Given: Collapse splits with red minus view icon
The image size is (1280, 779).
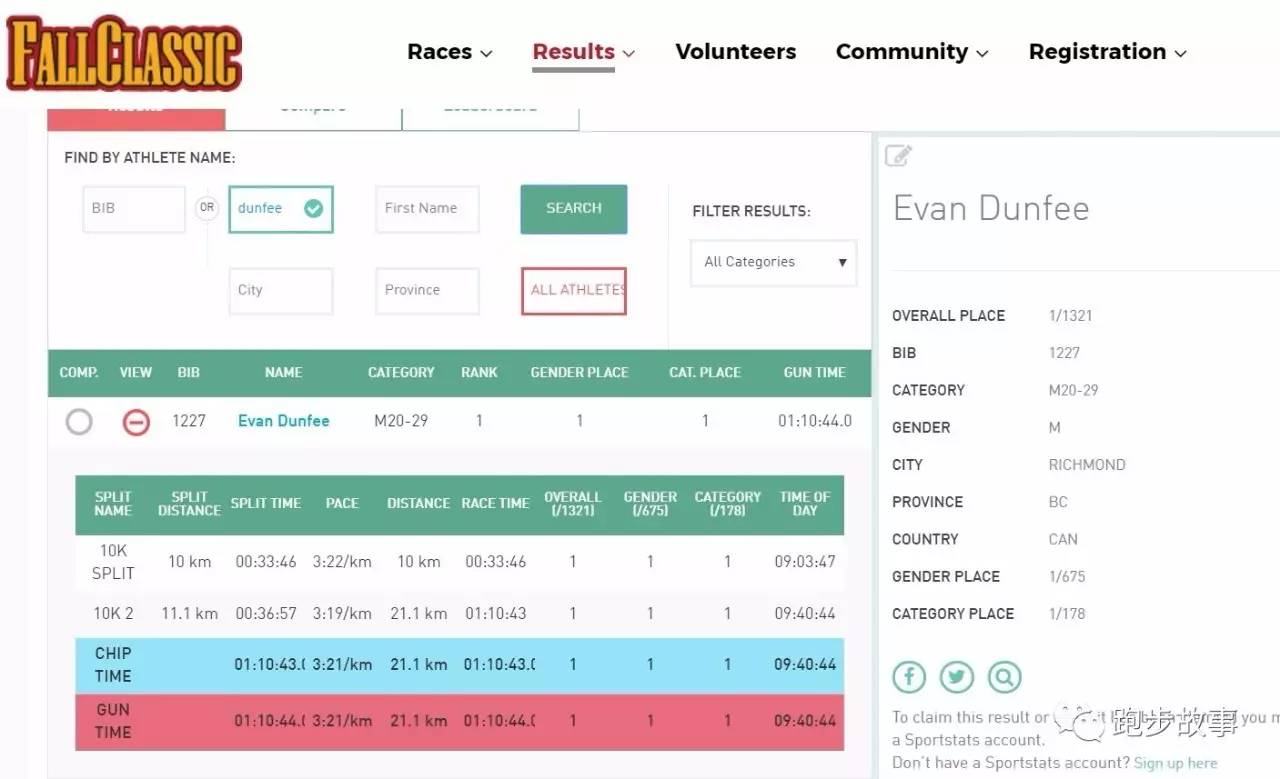Looking at the screenshot, I should tap(136, 422).
